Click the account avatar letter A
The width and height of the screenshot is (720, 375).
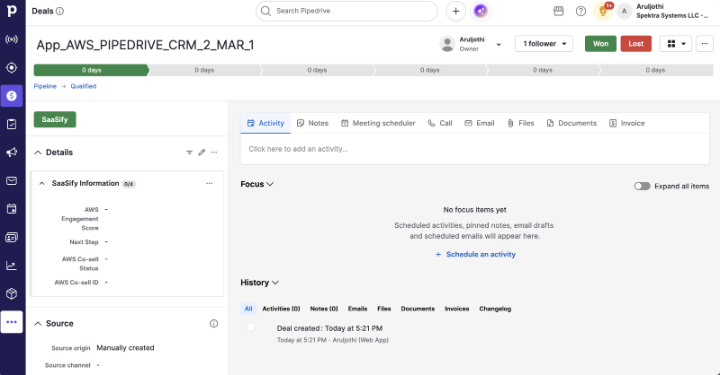click(624, 11)
